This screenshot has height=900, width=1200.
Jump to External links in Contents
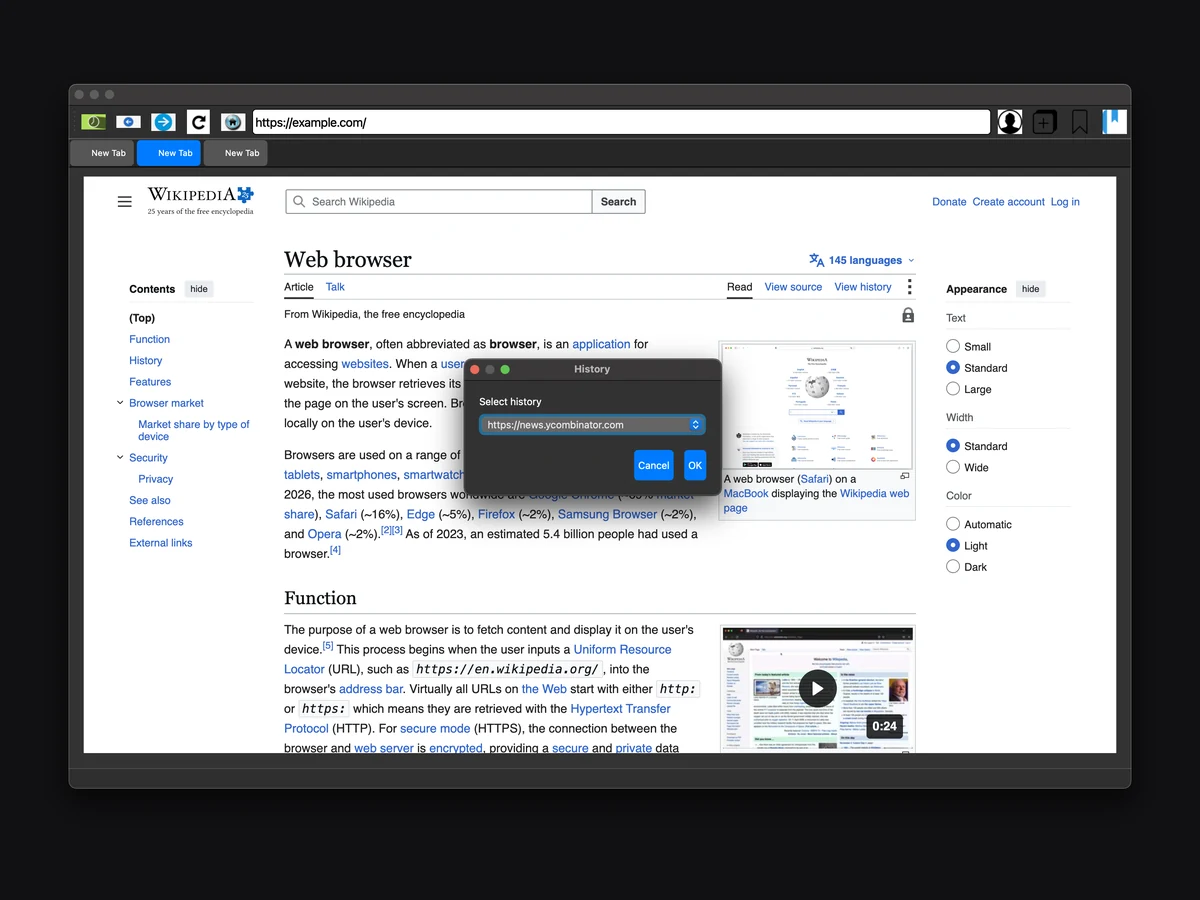(161, 543)
